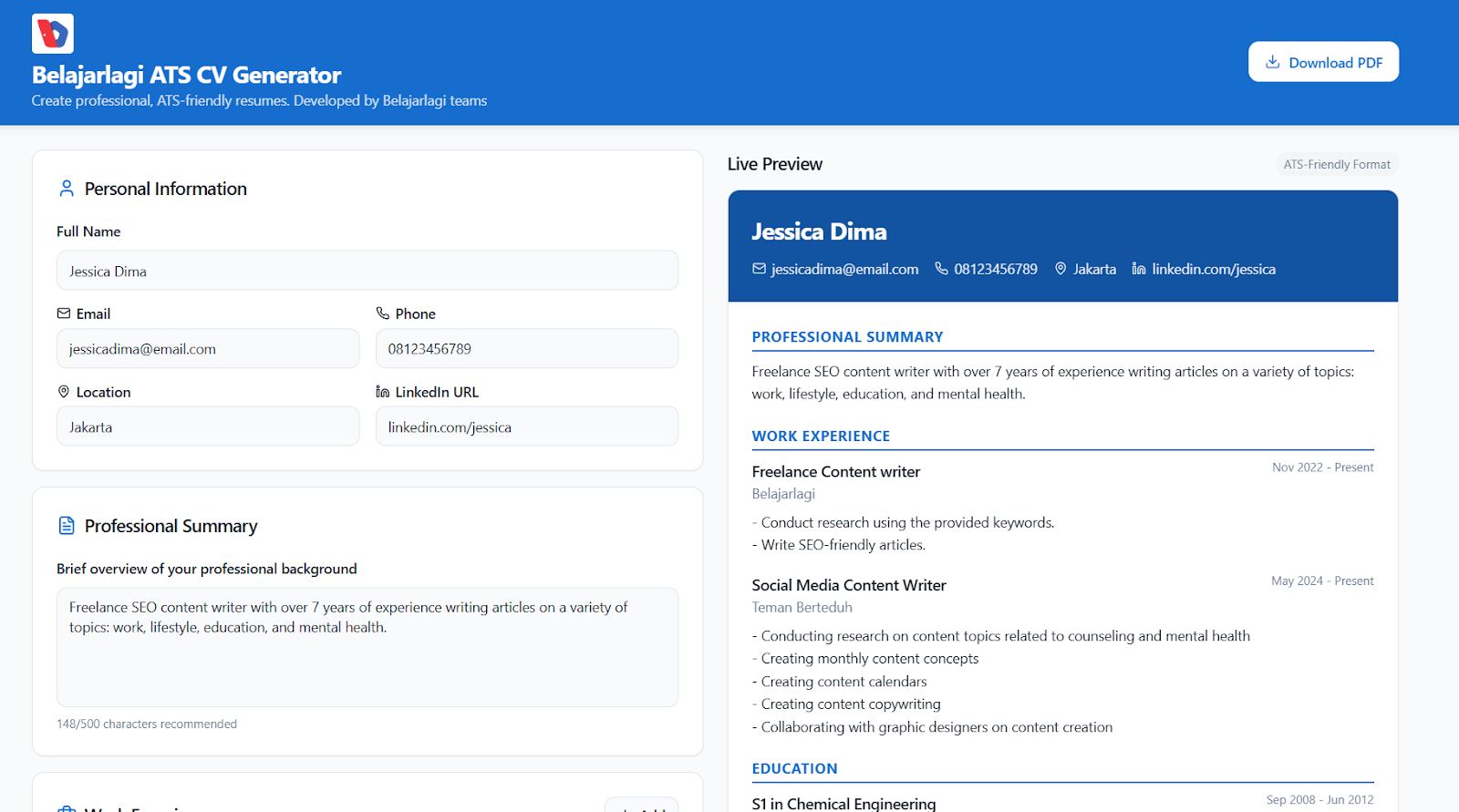Click 'Creating monthly content concepts' bullet
1459x812 pixels.
pyautogui.click(x=865, y=659)
